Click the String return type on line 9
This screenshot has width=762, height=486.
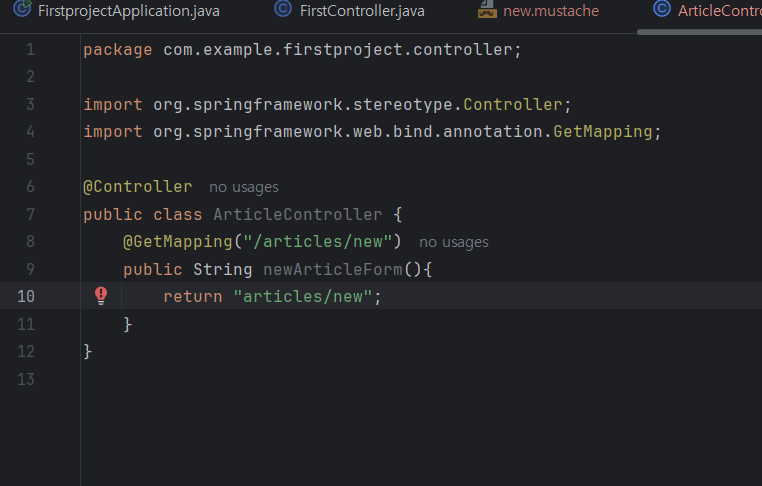coord(223,269)
